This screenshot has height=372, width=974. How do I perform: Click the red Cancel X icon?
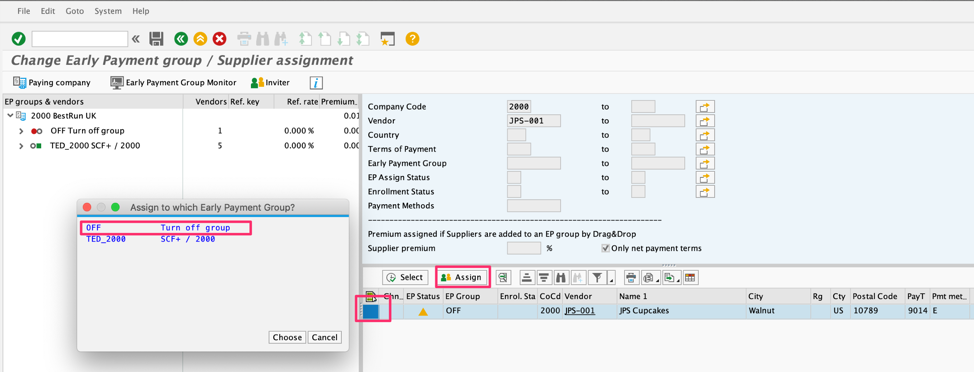(219, 39)
